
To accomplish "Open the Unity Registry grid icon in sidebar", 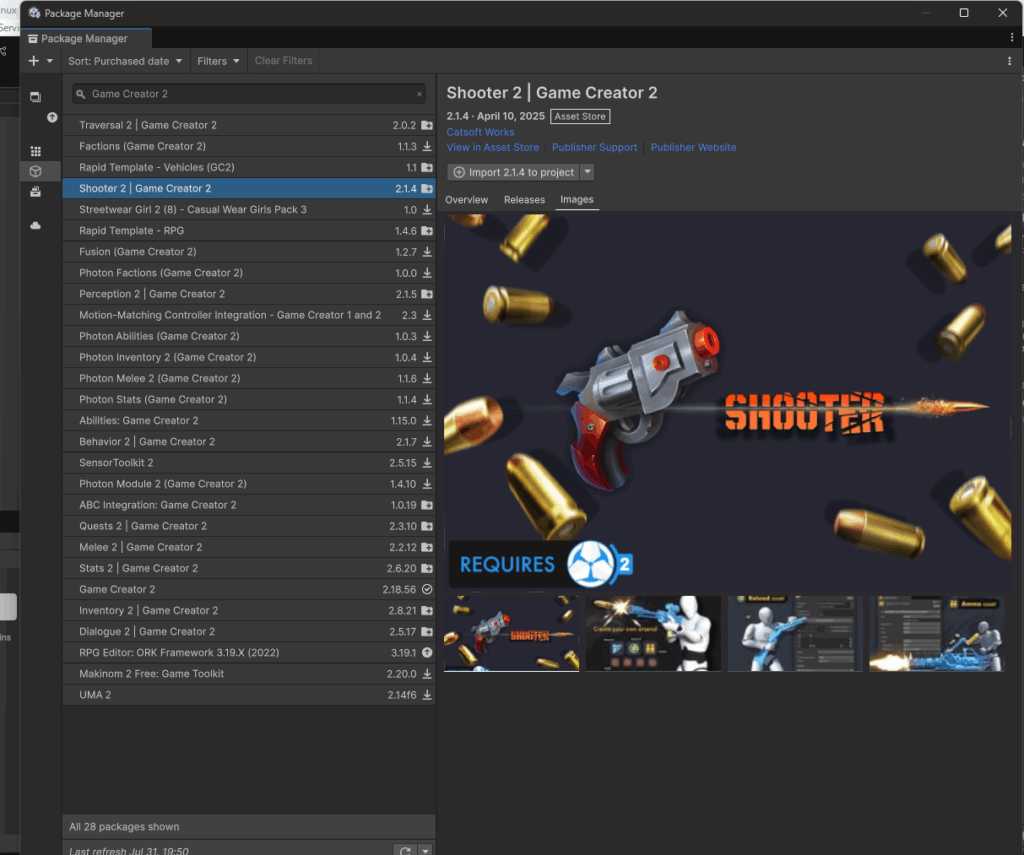I will 35,151.
